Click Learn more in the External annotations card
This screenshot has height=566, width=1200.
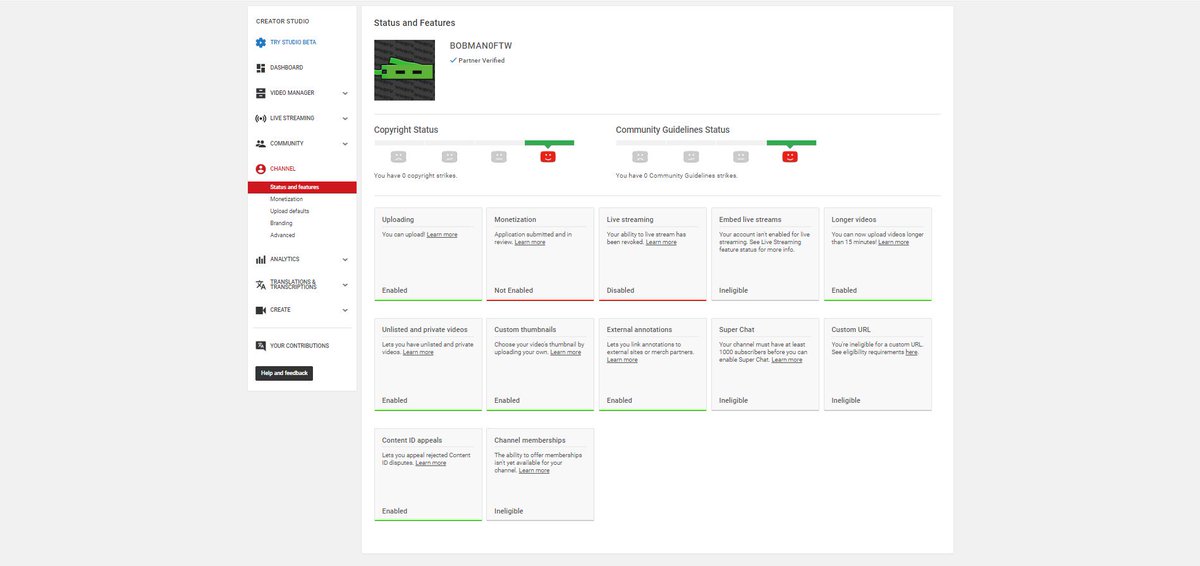(622, 359)
